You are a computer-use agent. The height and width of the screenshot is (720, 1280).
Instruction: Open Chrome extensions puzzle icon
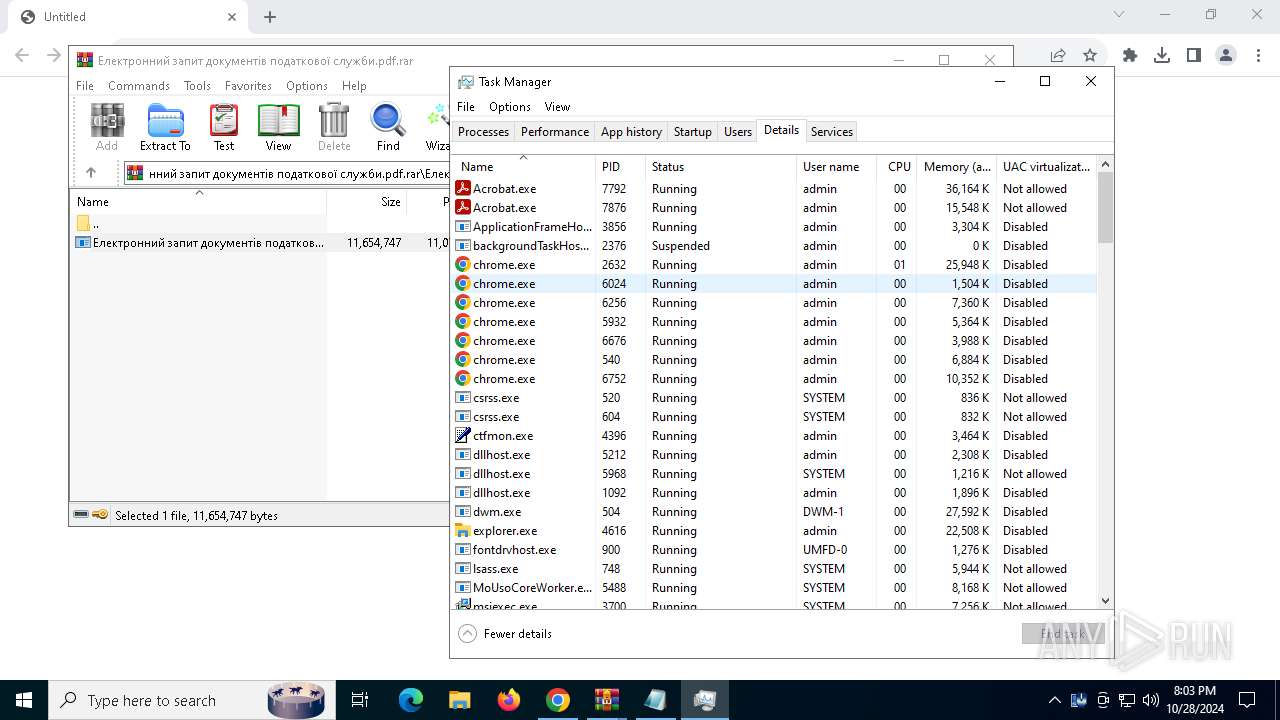pyautogui.click(x=1130, y=56)
